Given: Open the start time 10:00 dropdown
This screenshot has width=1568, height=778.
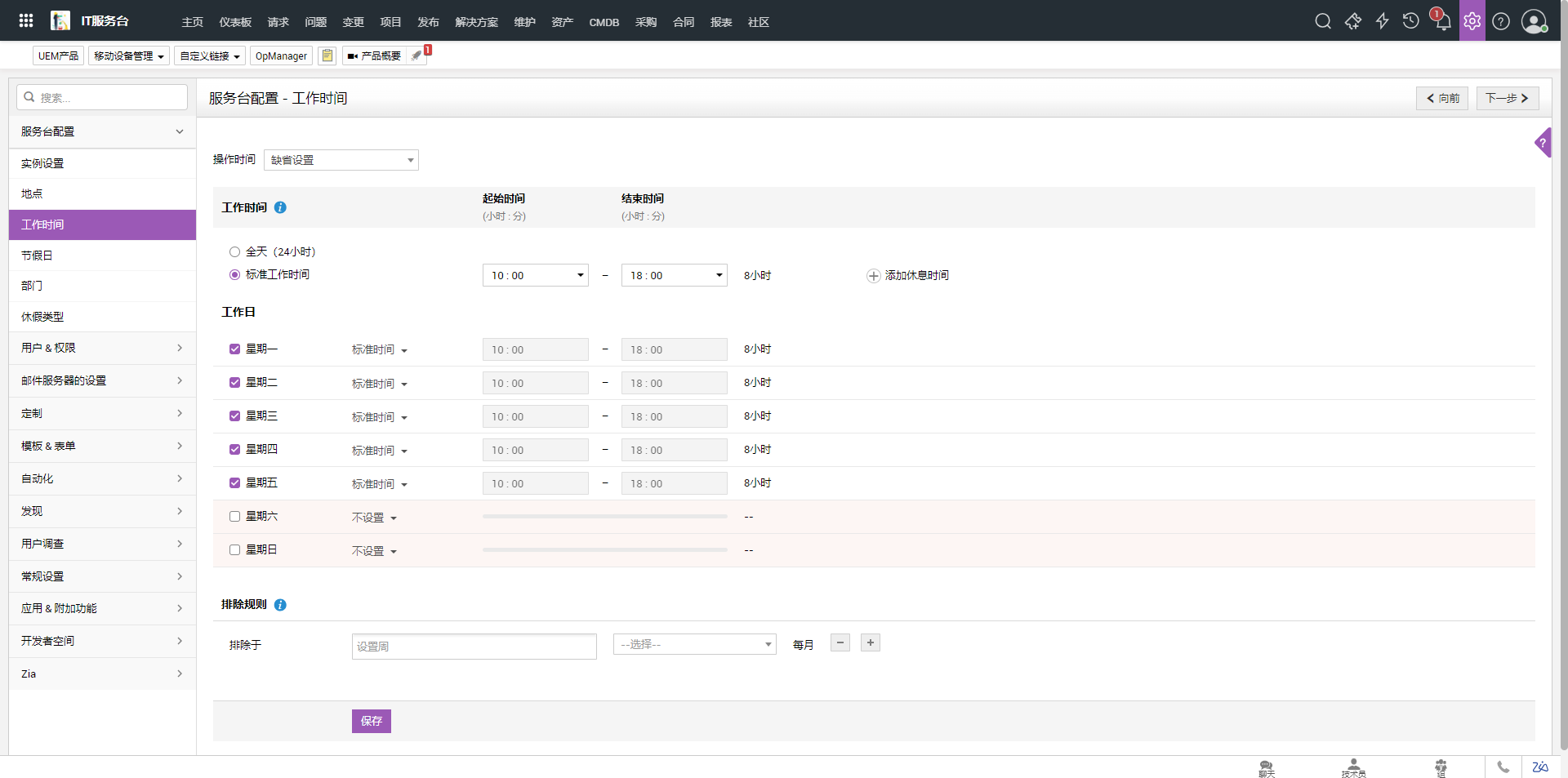Looking at the screenshot, I should pyautogui.click(x=535, y=276).
